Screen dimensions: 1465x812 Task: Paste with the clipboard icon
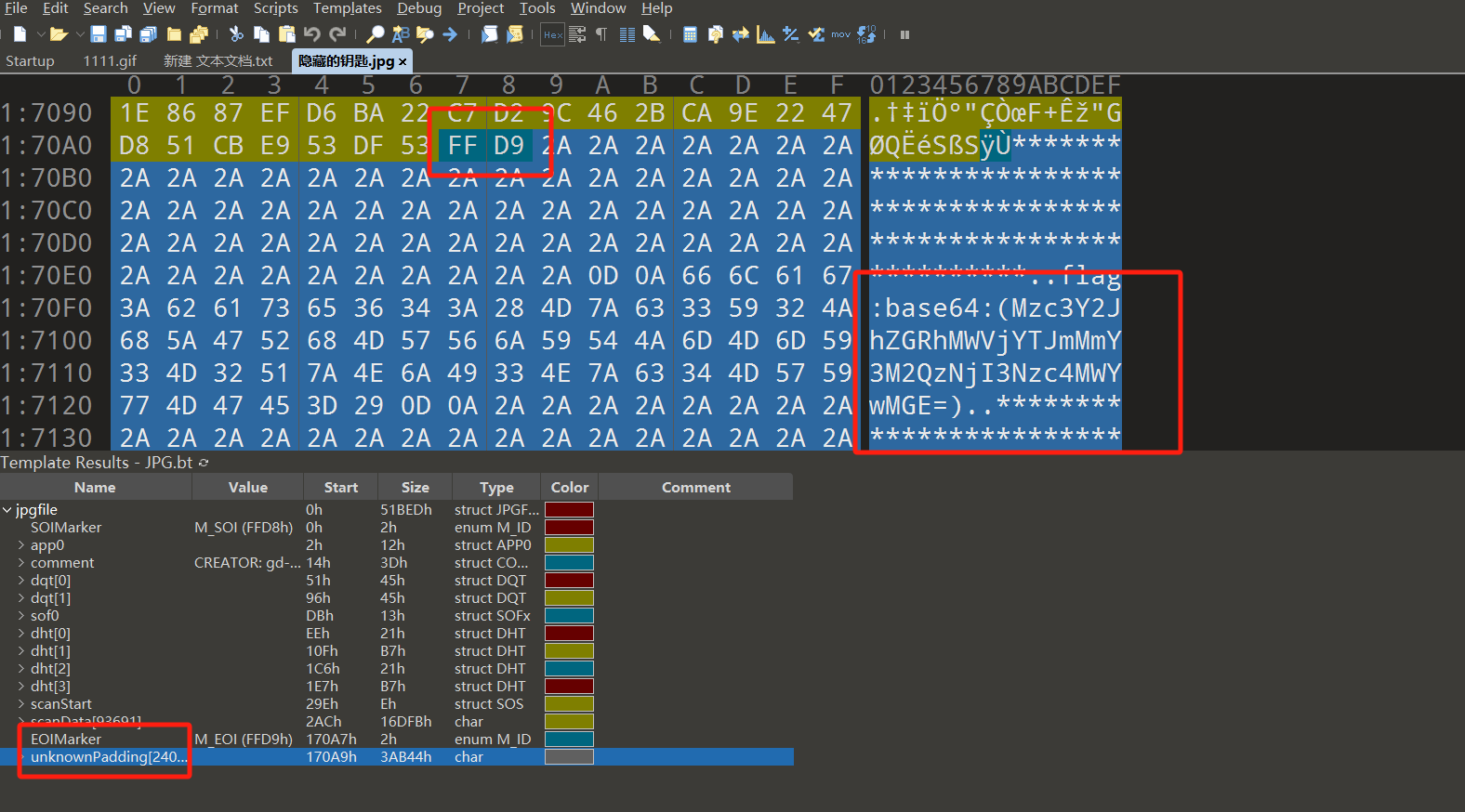point(286,34)
